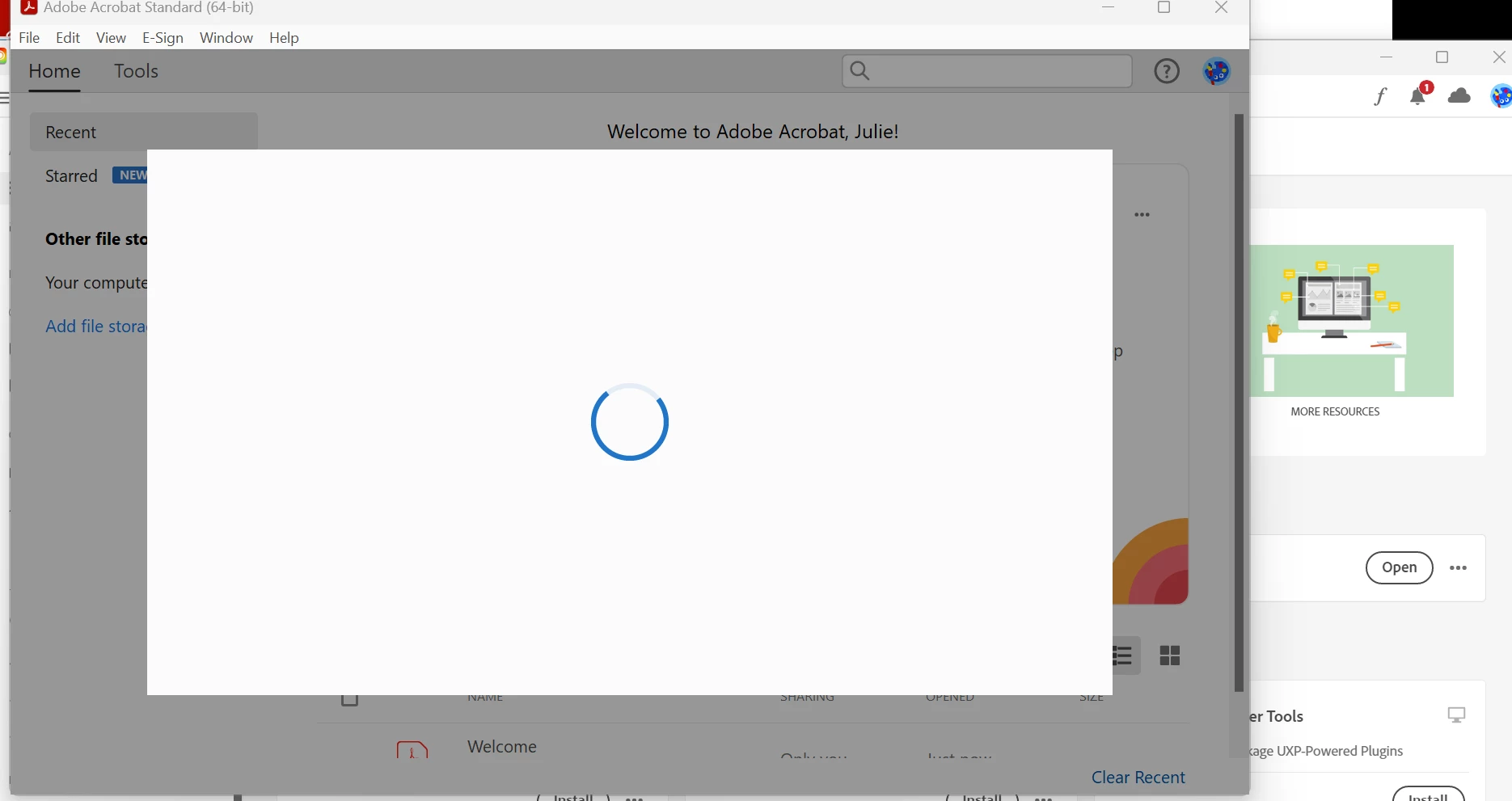1512x801 pixels.
Task: Open the File menu in Acrobat
Action: click(29, 38)
